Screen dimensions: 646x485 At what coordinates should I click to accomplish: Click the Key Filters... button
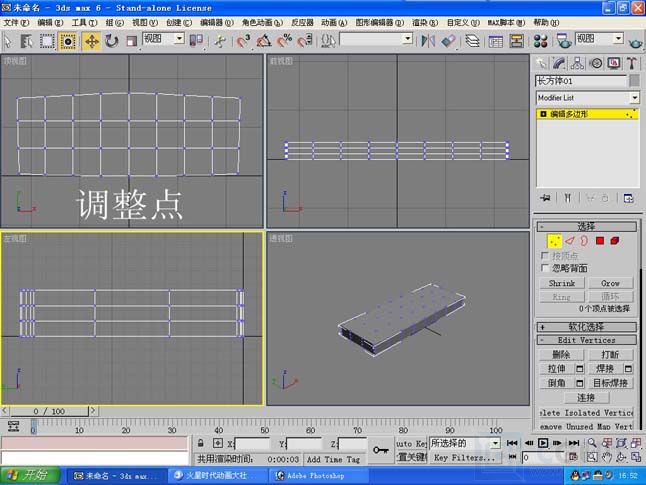point(465,457)
